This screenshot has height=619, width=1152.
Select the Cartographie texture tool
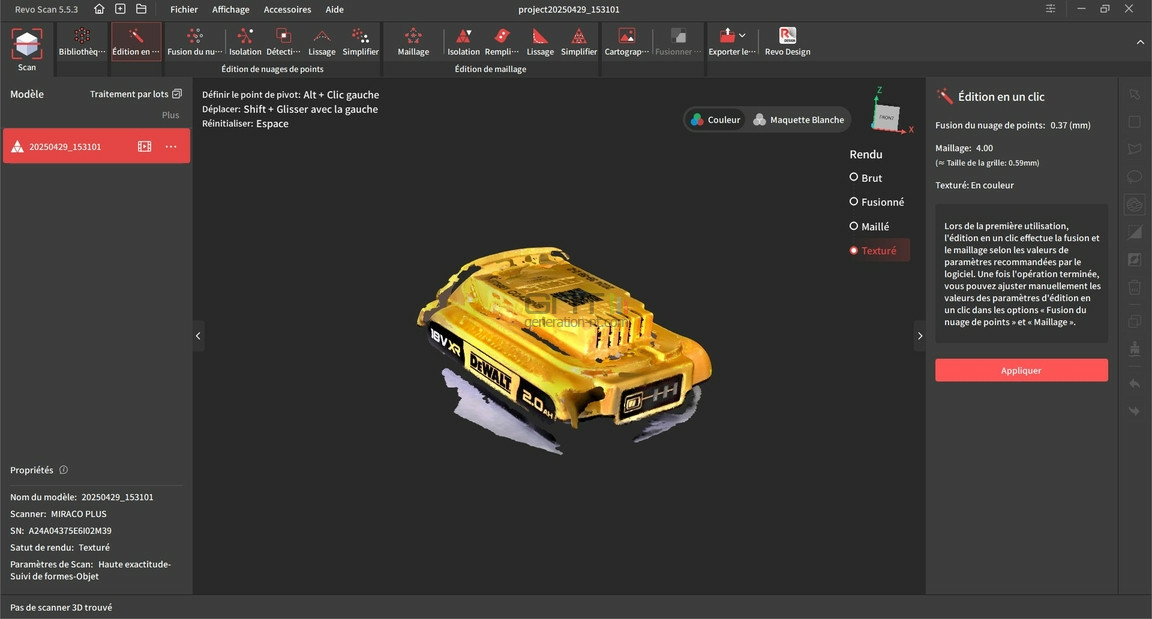pos(627,42)
